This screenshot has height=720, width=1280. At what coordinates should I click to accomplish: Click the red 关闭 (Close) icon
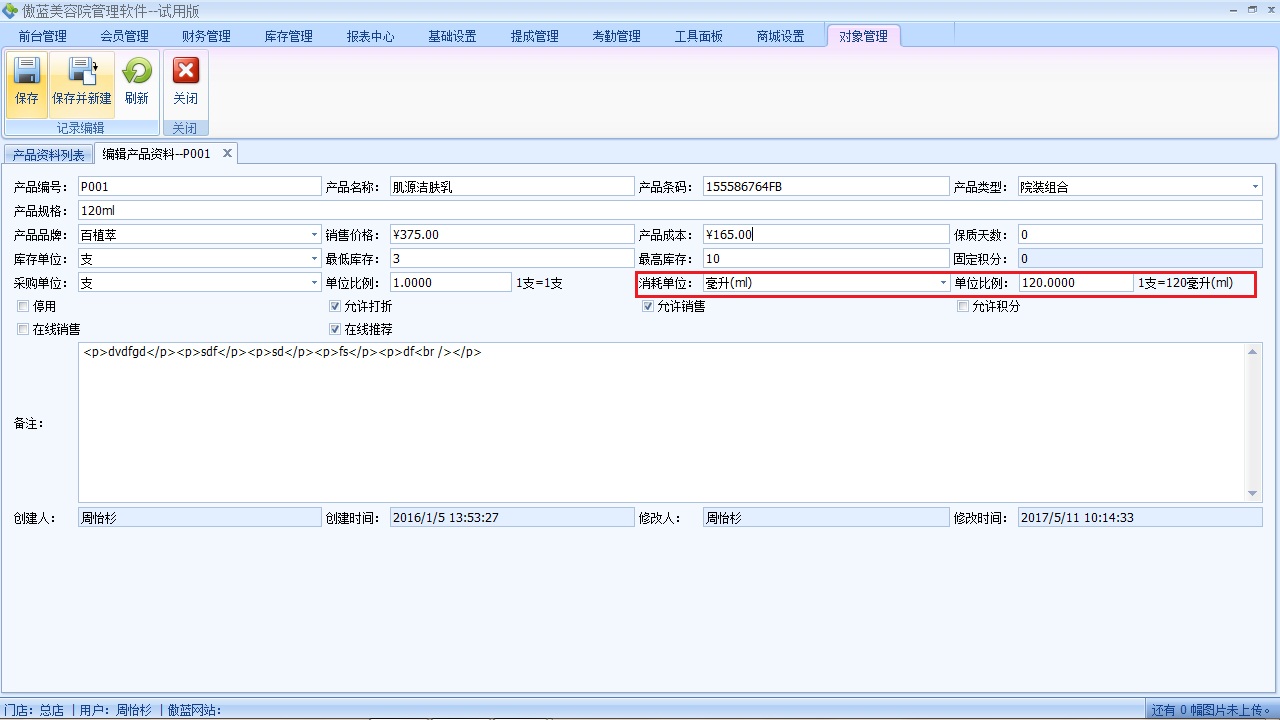(185, 70)
